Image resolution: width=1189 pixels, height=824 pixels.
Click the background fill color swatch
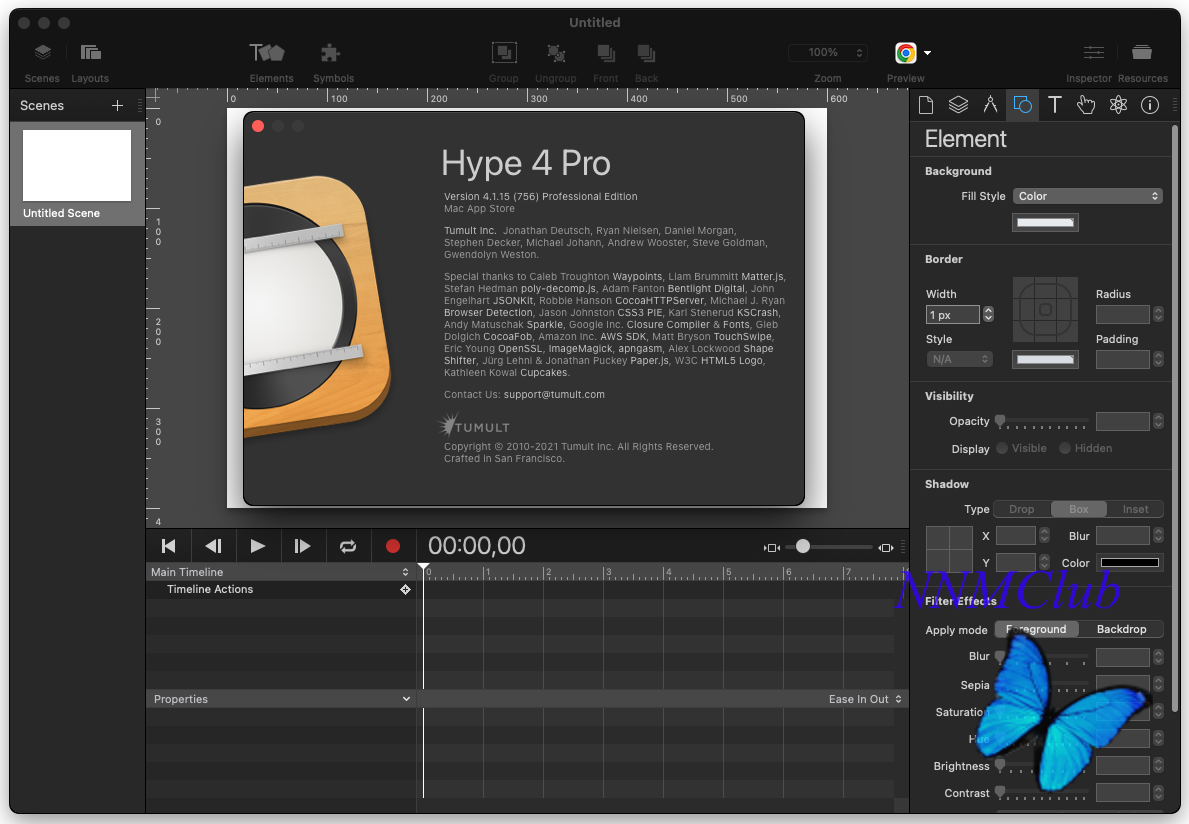[x=1045, y=223]
